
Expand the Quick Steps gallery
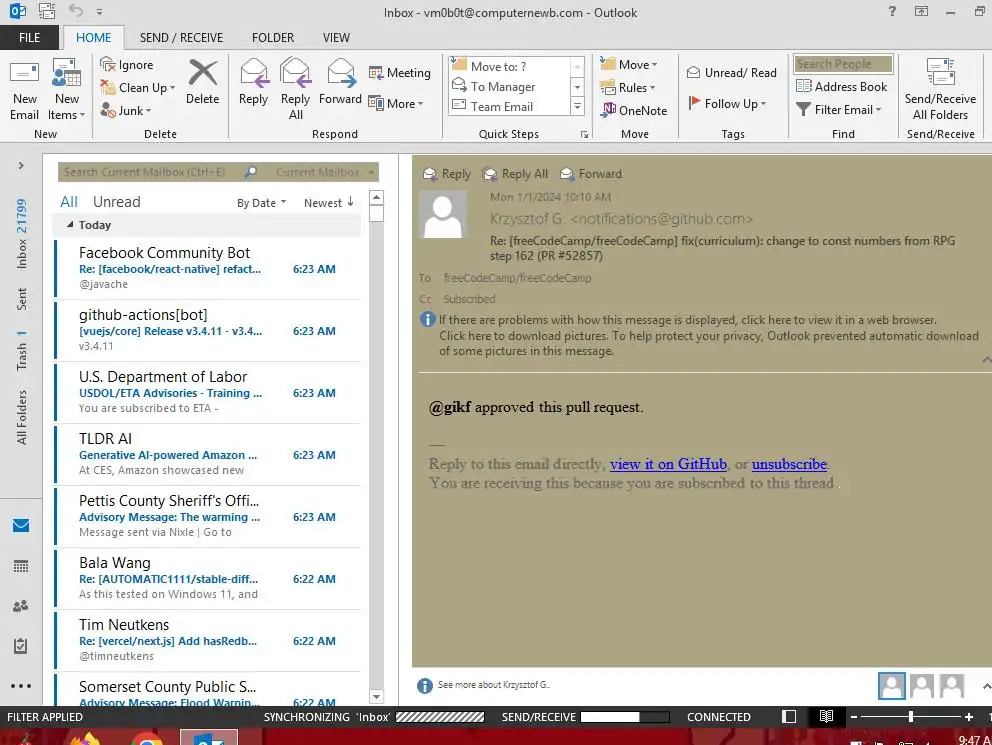click(577, 107)
